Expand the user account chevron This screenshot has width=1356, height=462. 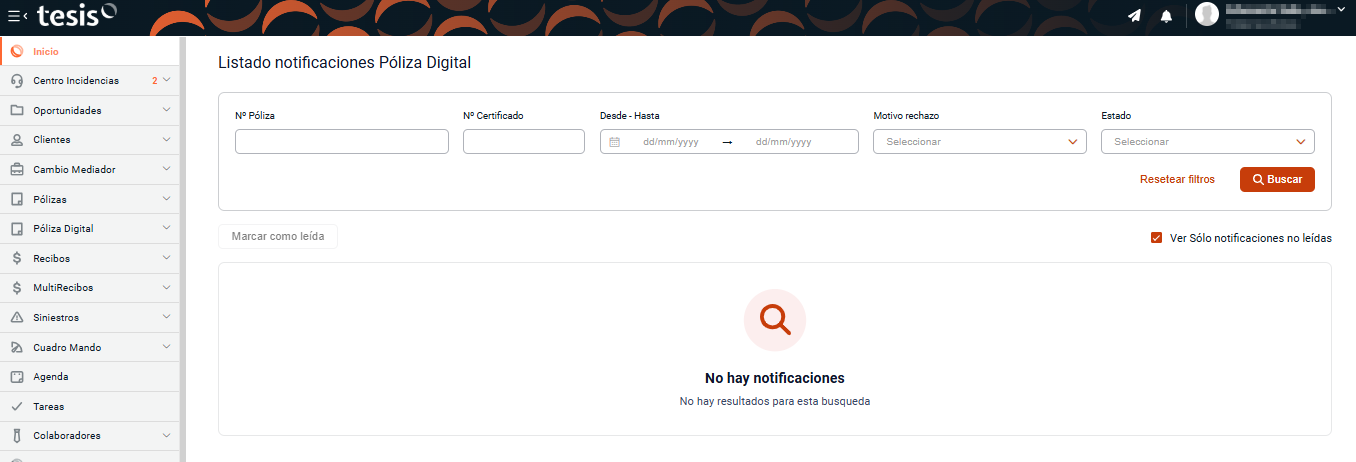pyautogui.click(x=1341, y=9)
